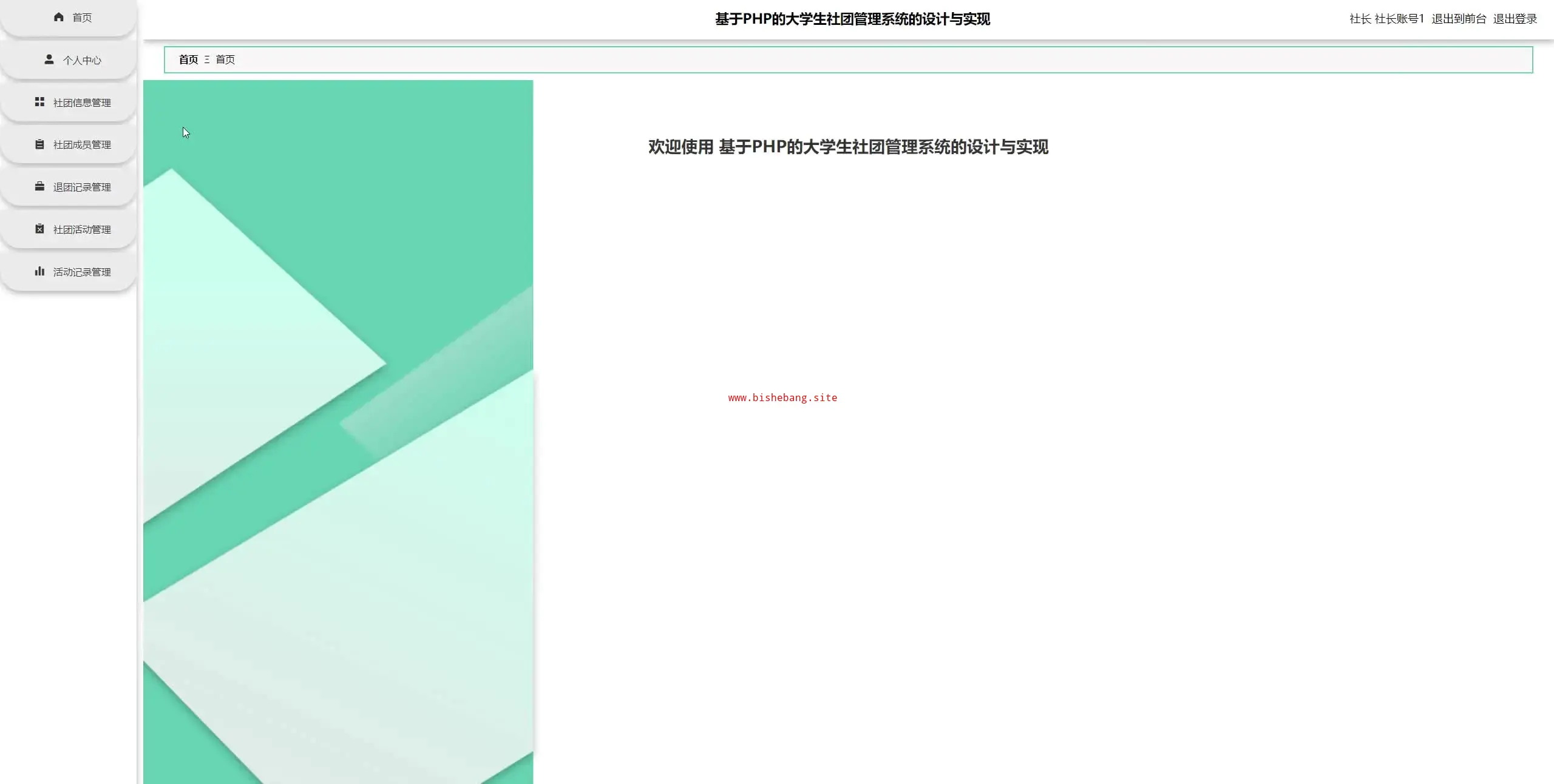
Task: Click the bold 首页 breadcrumb root
Action: (188, 59)
